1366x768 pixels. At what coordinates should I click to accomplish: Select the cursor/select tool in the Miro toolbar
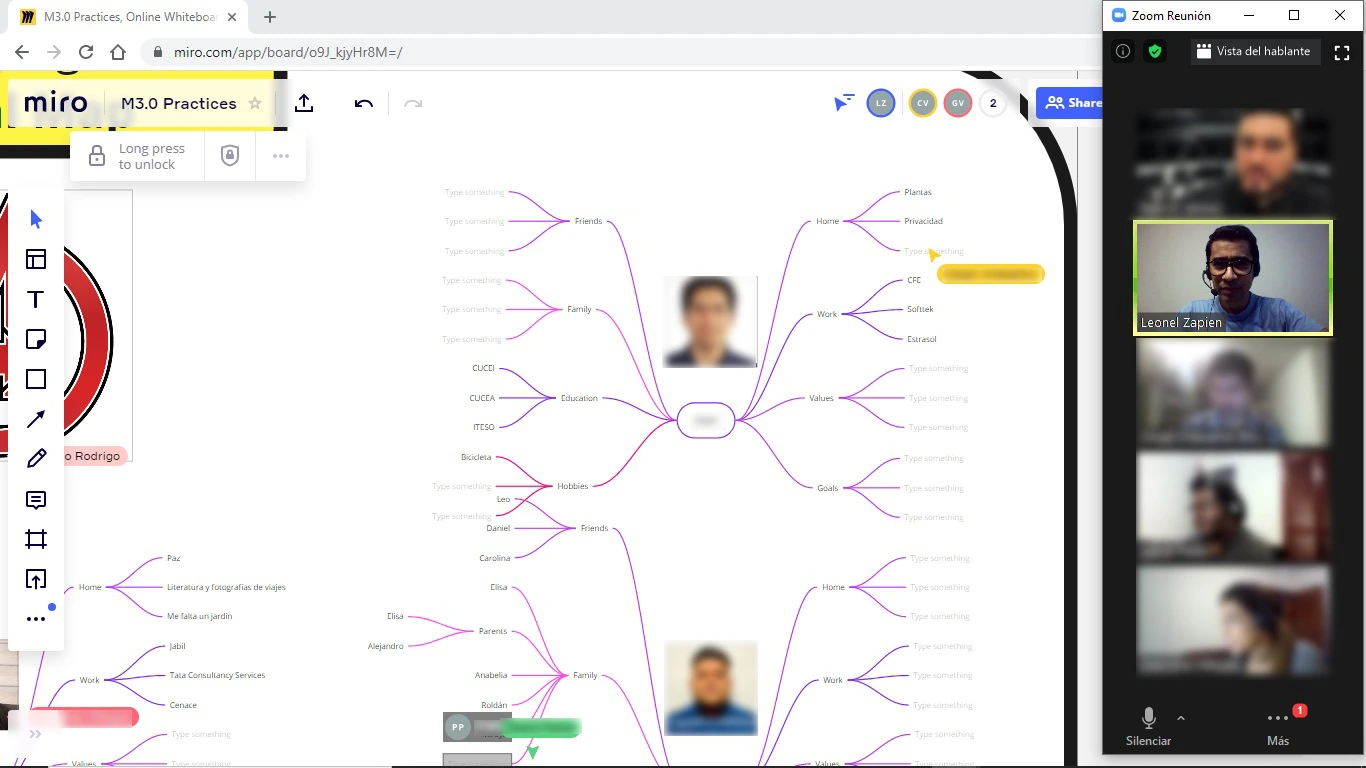(x=35, y=219)
